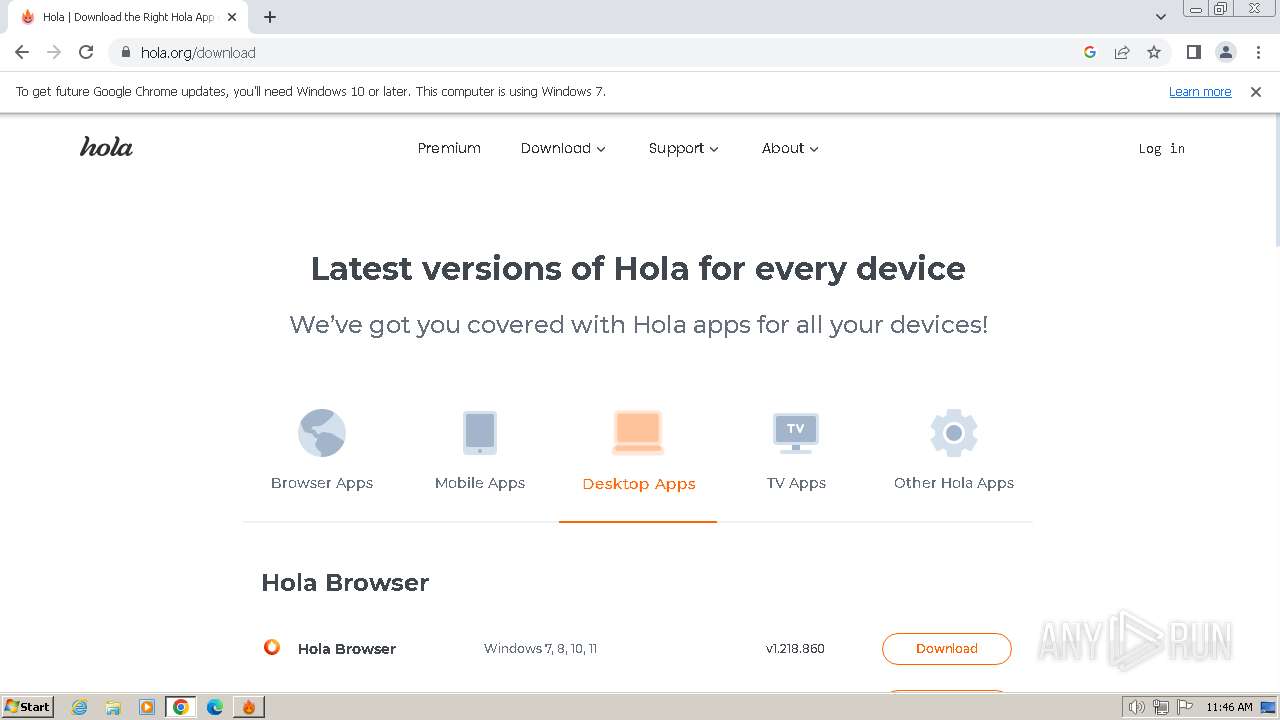Switch to Browser Apps tab label
Screen dimensions: 1280x720
point(322,483)
